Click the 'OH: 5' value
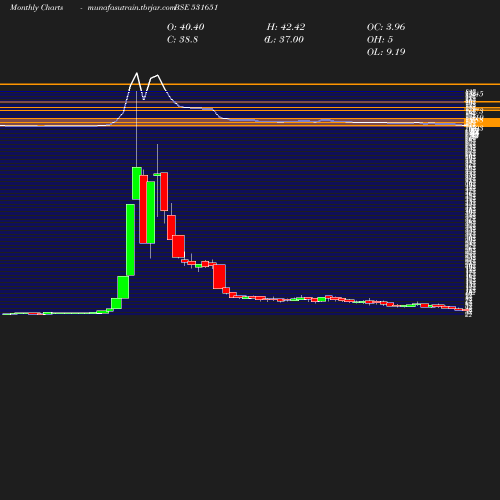Image resolution: width=500 pixels, height=500 pixels. [380, 40]
